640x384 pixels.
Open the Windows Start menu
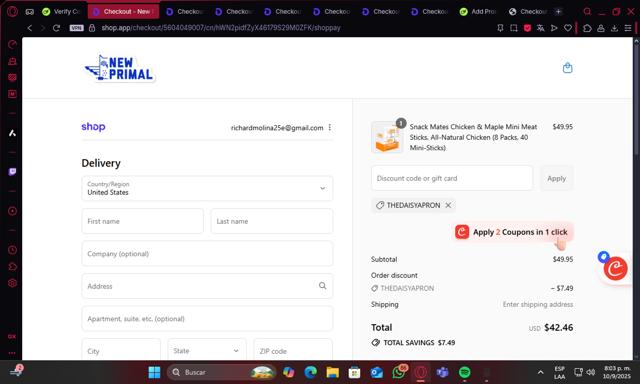(x=154, y=372)
